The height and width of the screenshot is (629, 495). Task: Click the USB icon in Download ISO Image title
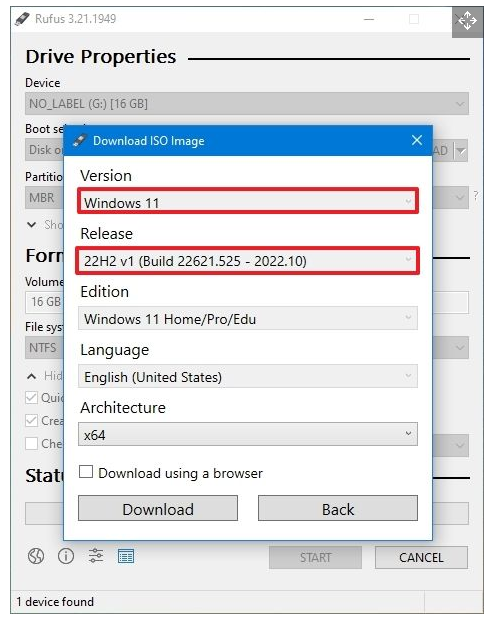coord(79,140)
